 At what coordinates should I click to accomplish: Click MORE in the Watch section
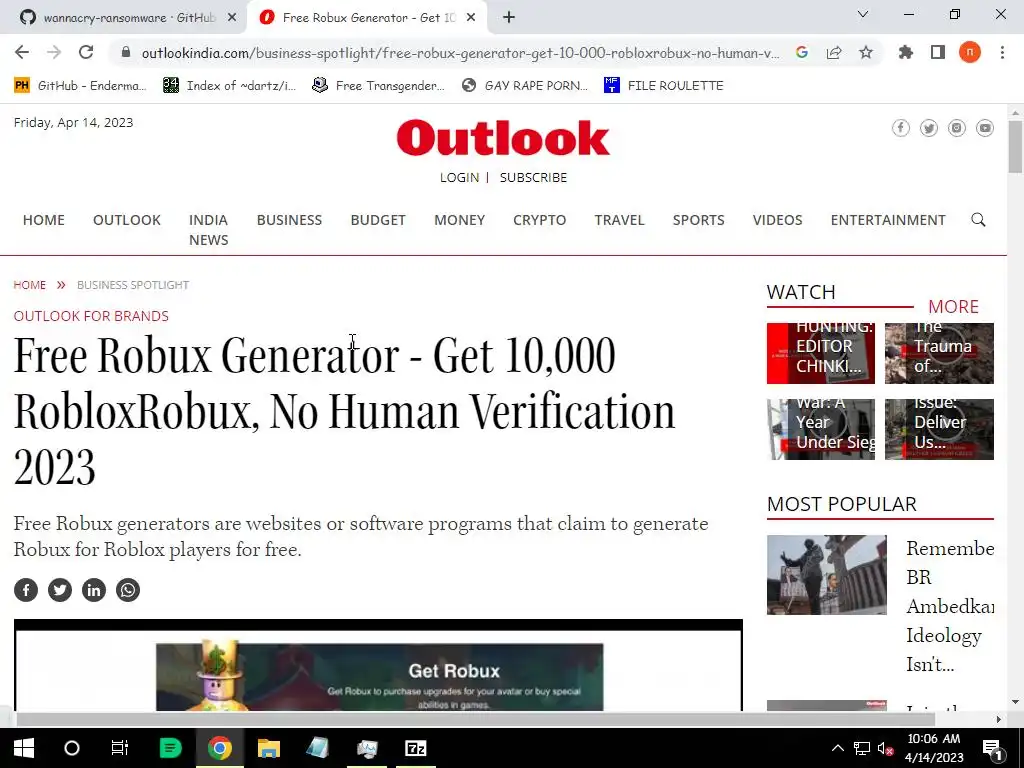(953, 306)
